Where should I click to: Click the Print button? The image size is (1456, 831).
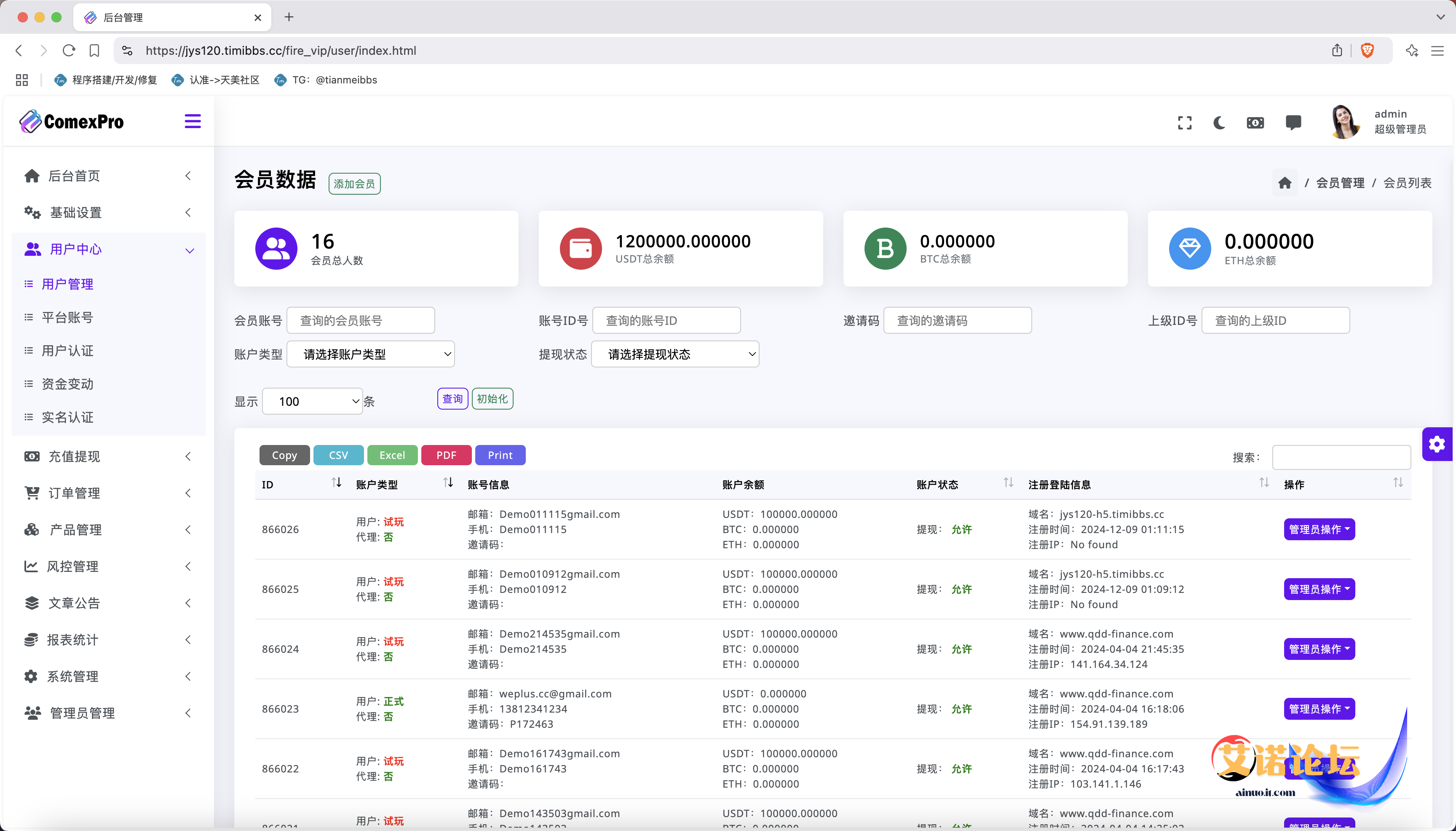pyautogui.click(x=500, y=455)
